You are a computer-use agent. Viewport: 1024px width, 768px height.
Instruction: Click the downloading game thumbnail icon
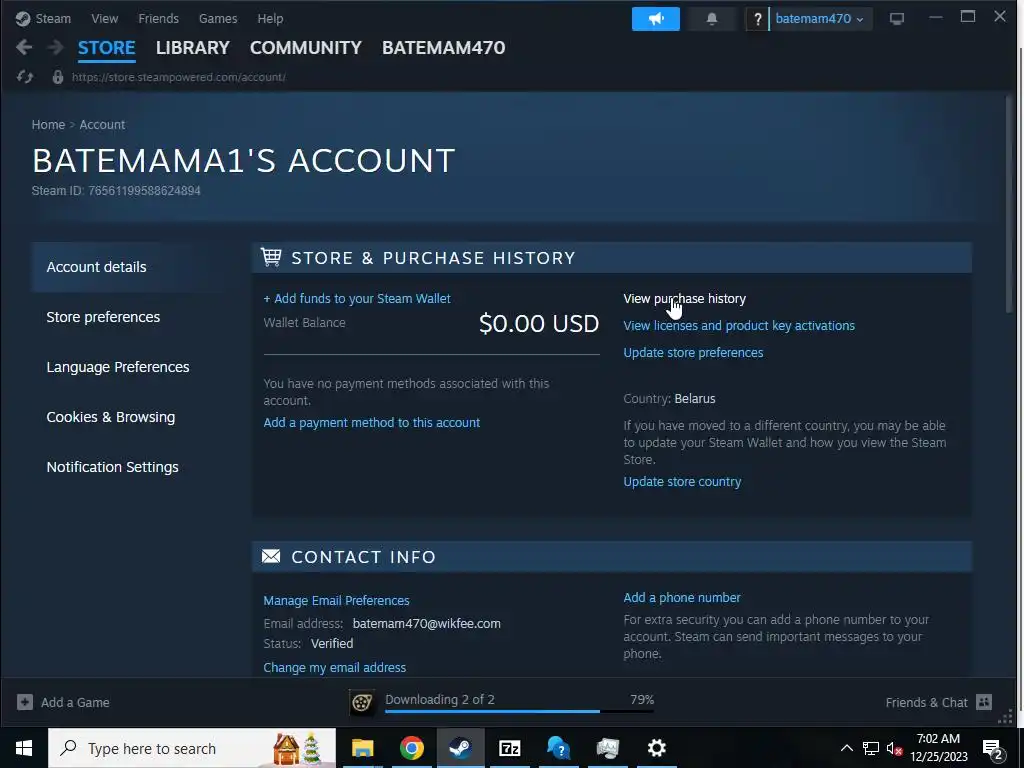(362, 703)
